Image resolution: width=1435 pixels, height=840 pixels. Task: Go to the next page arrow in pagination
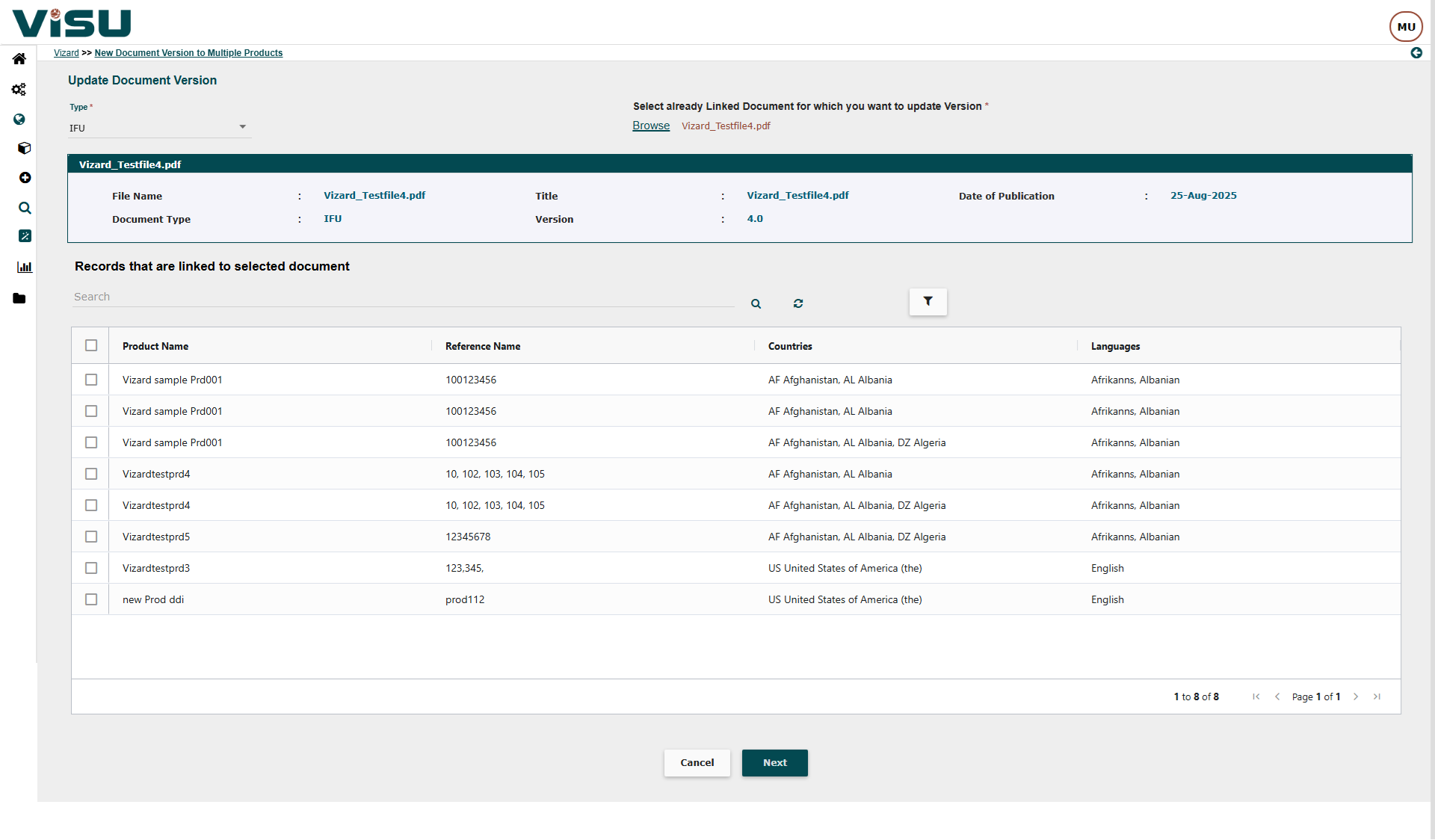(x=1356, y=697)
